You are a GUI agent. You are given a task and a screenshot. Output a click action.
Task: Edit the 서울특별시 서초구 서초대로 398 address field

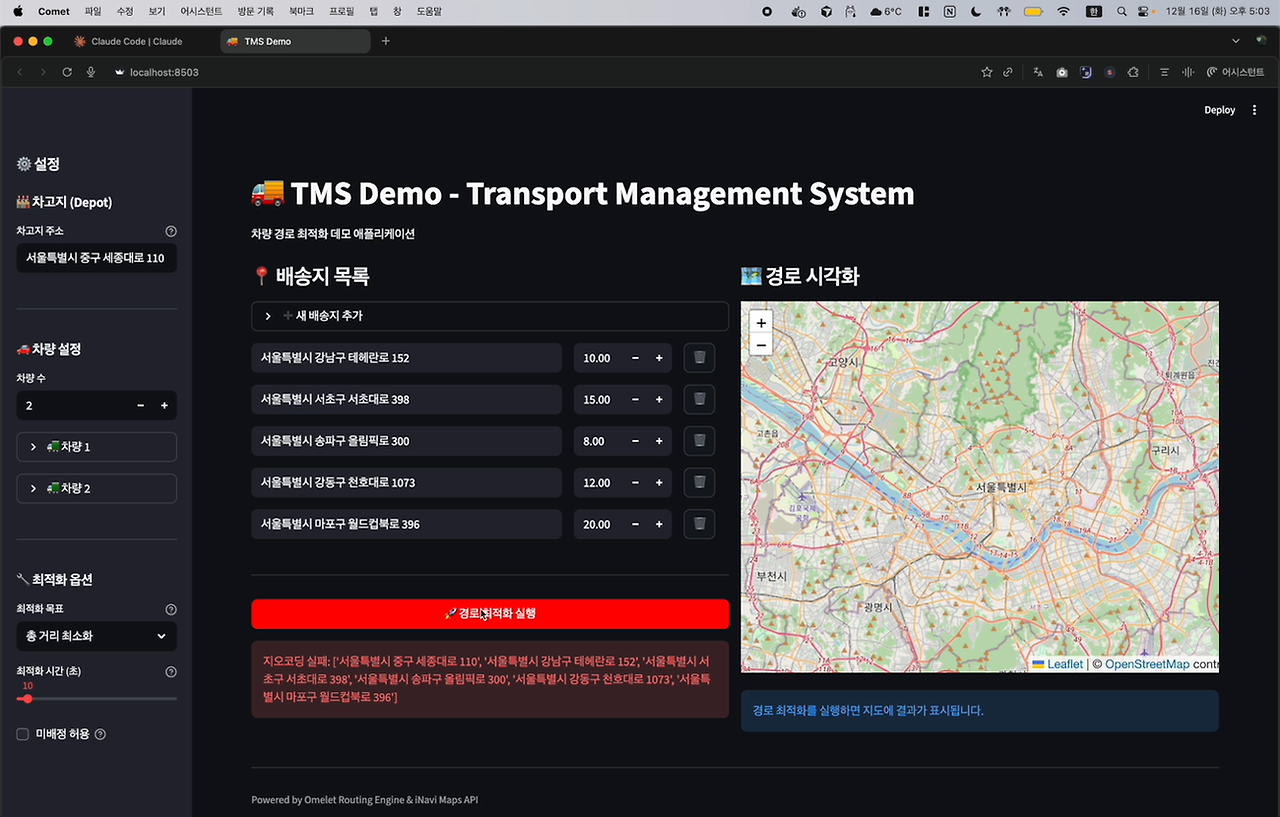coord(407,399)
